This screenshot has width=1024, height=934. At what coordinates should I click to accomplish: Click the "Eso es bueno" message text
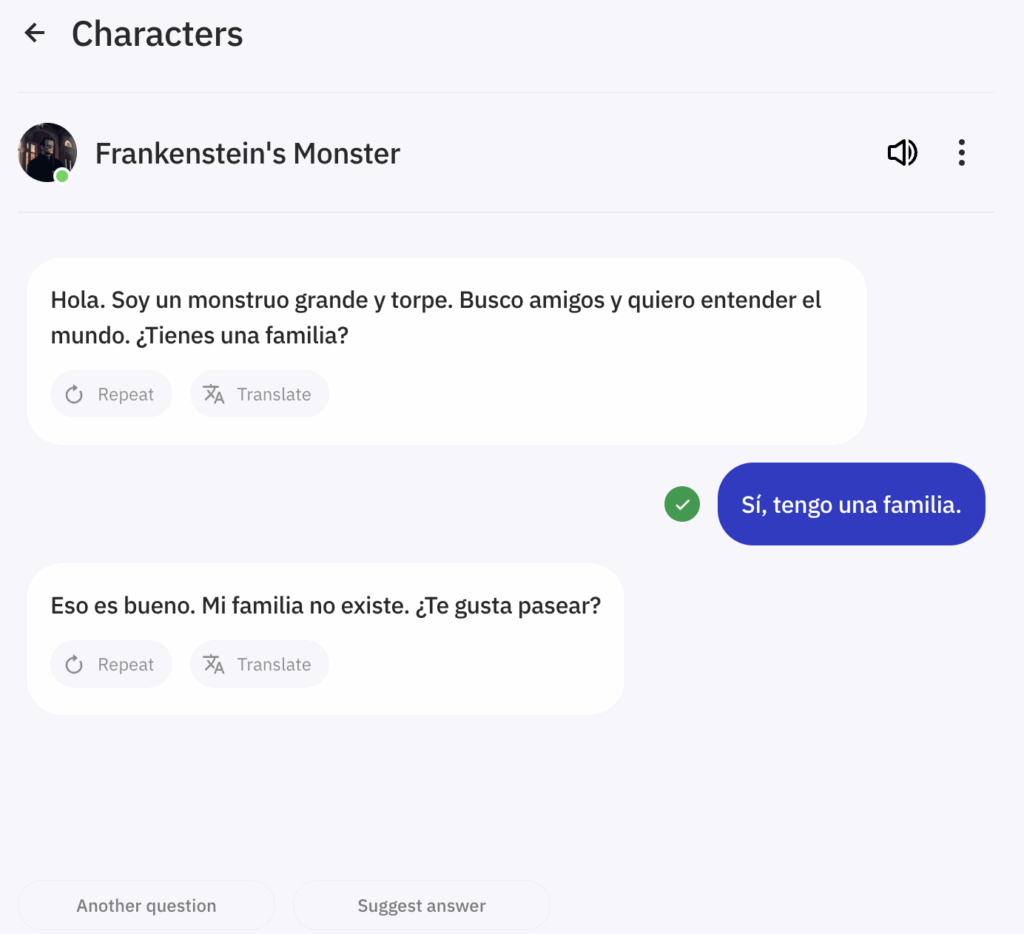[x=325, y=606]
